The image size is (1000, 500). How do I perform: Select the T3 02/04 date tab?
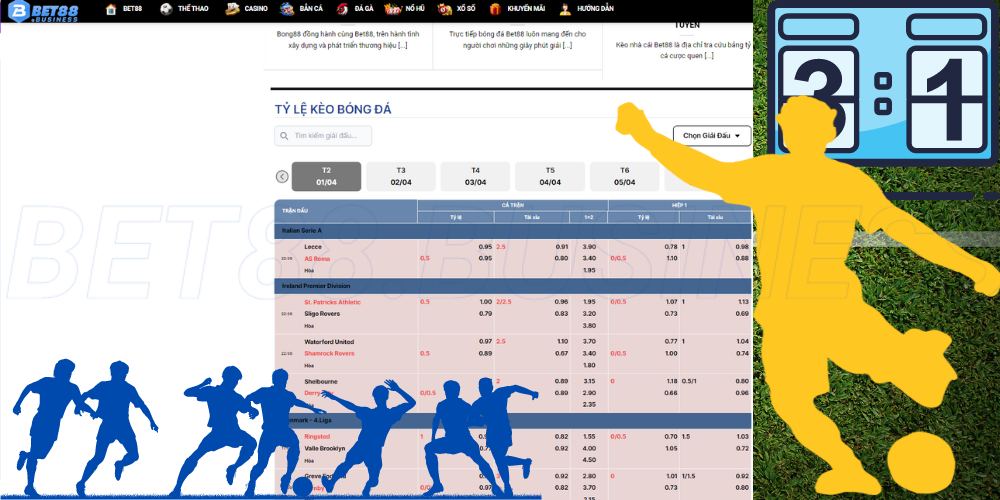click(x=401, y=177)
